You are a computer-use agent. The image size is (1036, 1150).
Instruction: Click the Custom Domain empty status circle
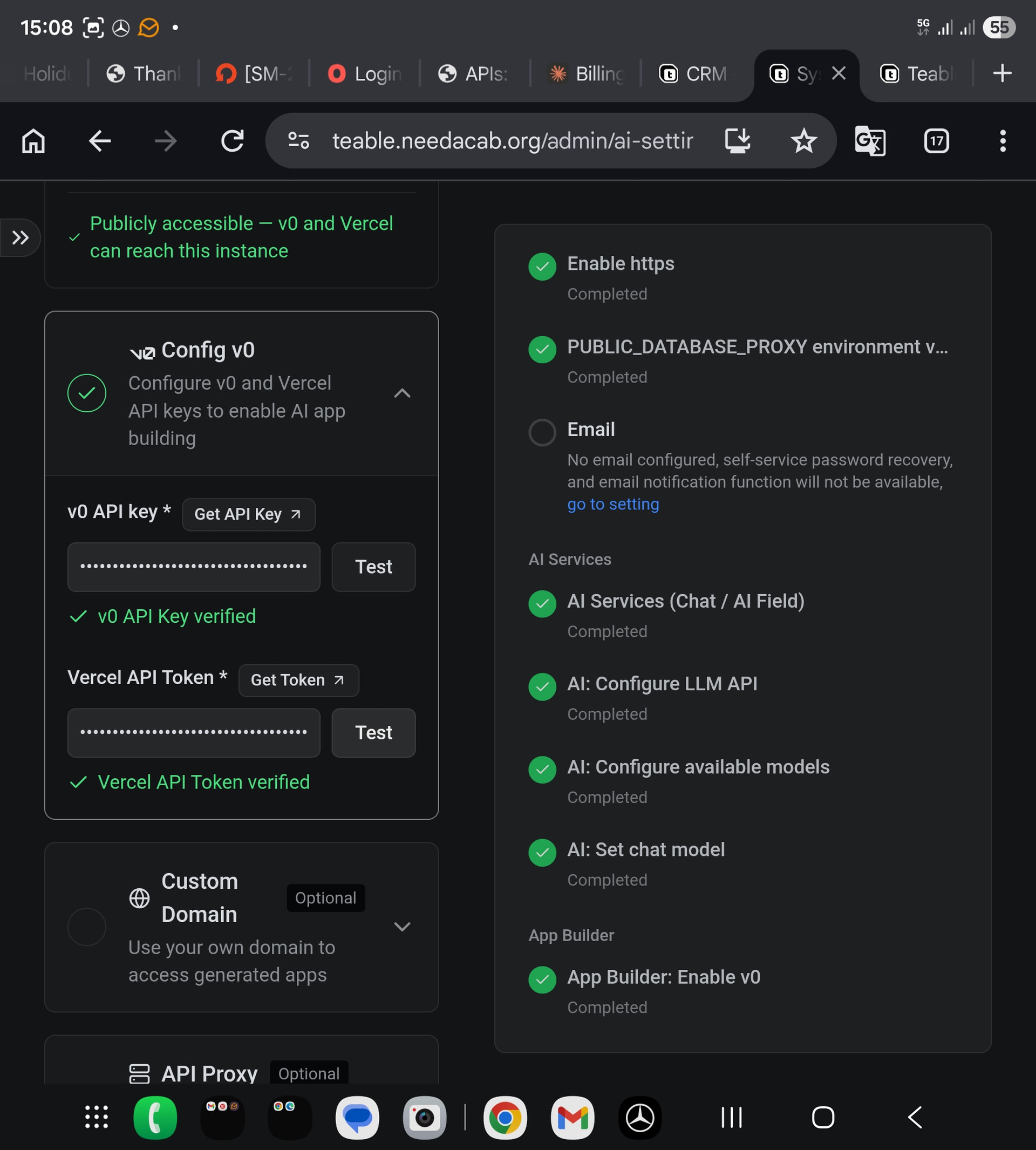pos(86,926)
